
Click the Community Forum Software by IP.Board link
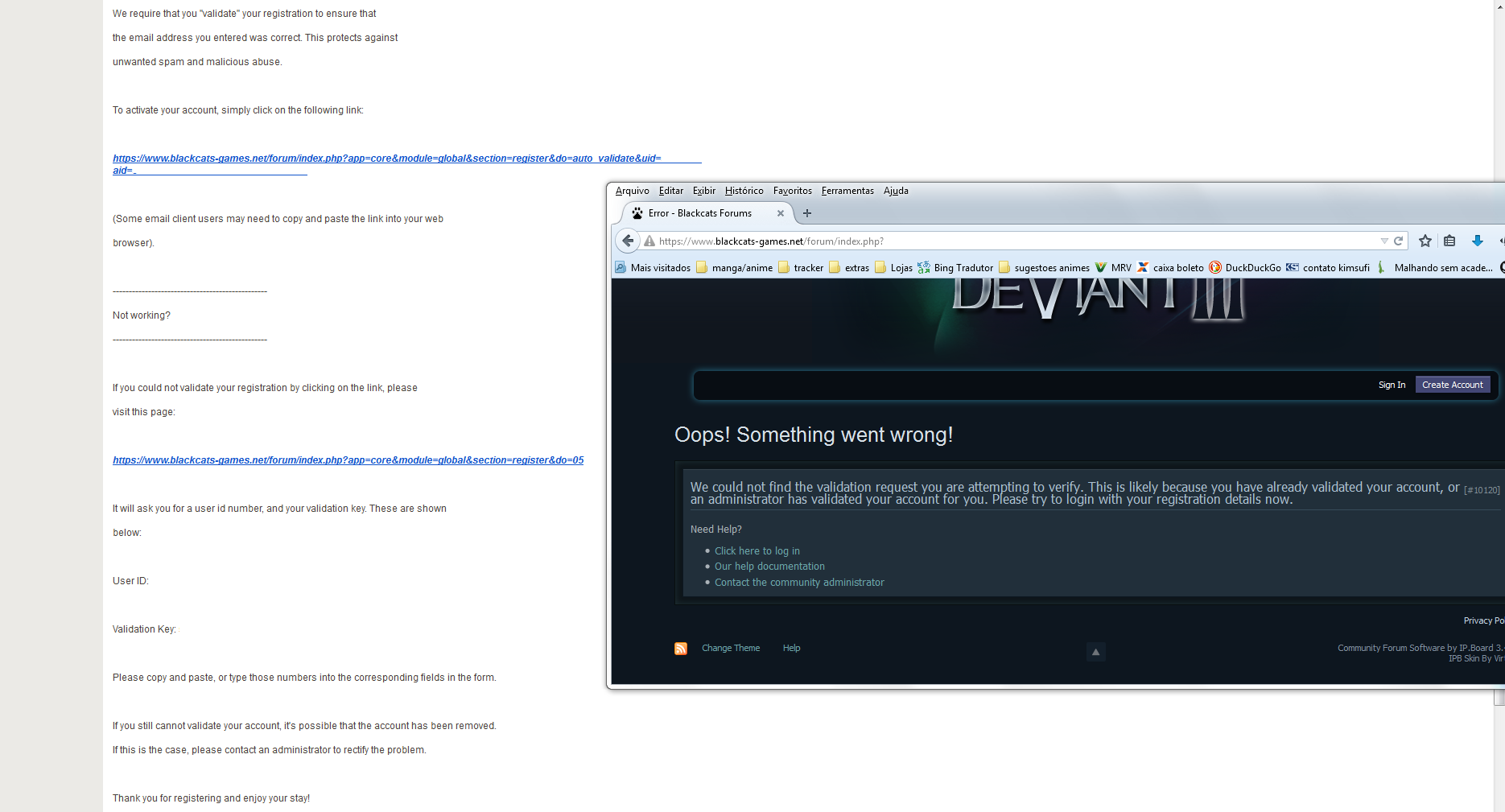pyautogui.click(x=1420, y=649)
